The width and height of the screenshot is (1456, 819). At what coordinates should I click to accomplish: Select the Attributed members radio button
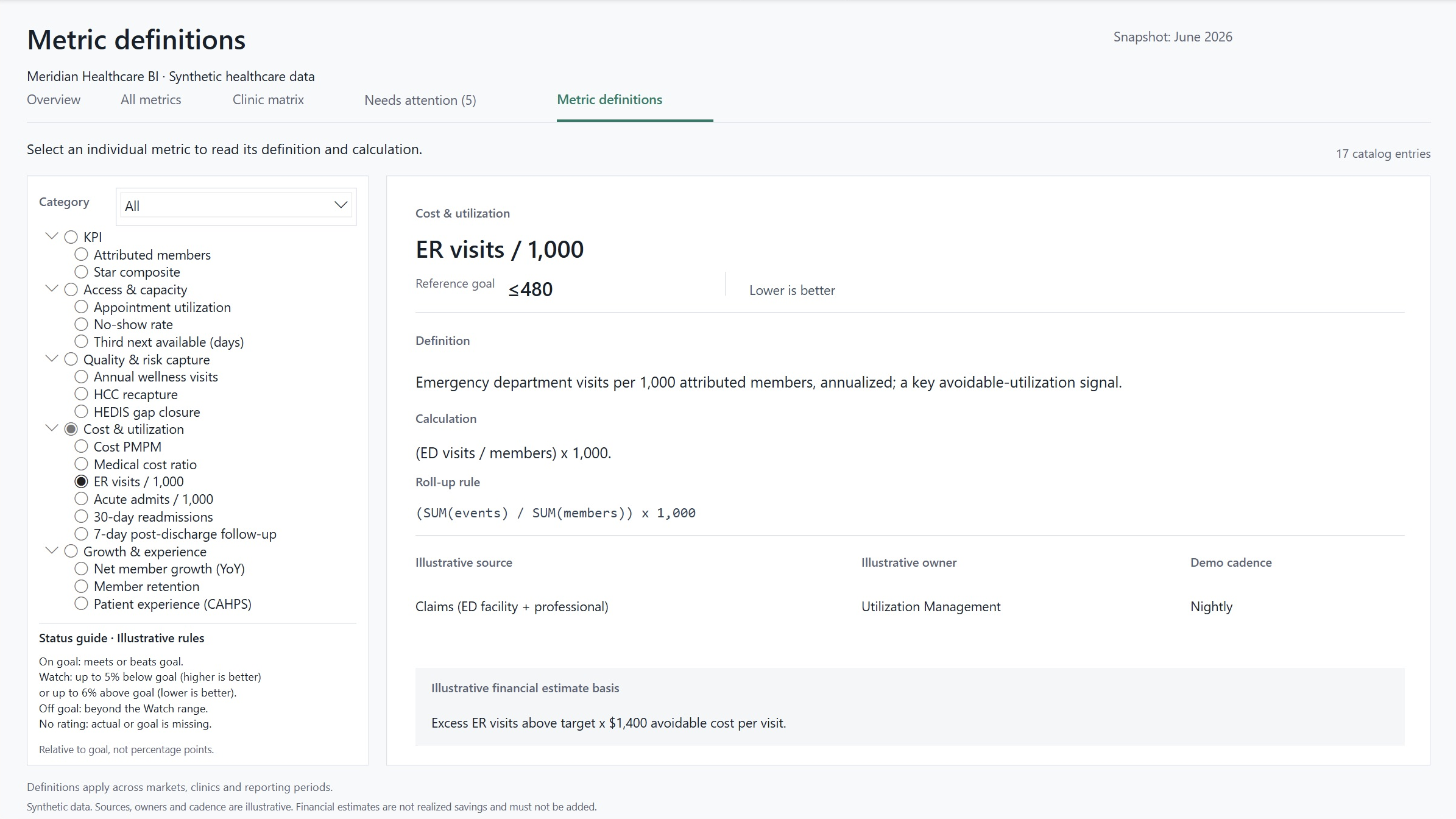tap(81, 254)
